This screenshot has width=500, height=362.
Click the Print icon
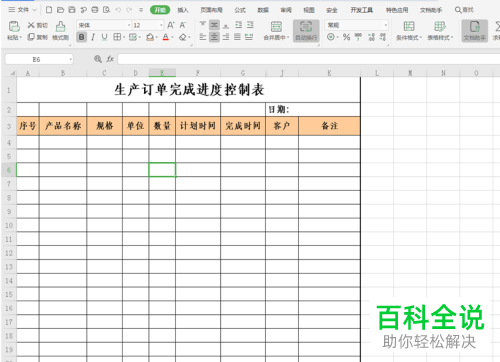point(95,10)
